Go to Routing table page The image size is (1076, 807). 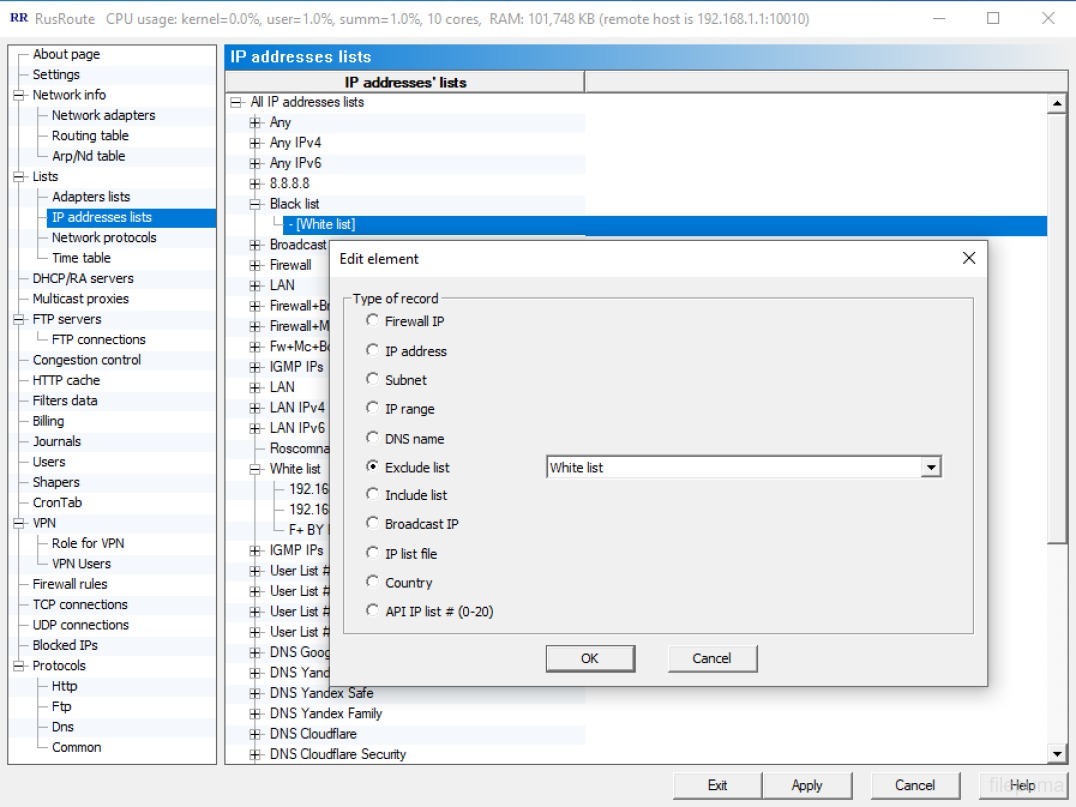(90, 136)
